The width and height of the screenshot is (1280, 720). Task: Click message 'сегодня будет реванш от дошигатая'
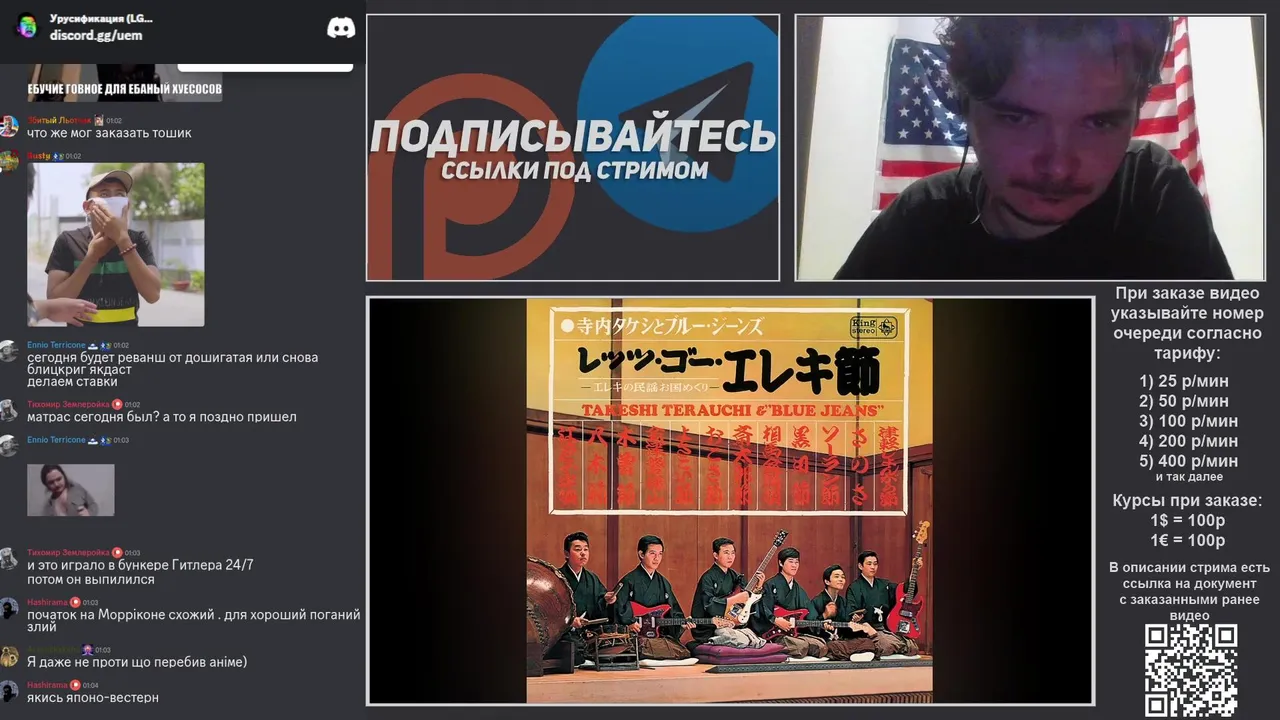coord(172,357)
